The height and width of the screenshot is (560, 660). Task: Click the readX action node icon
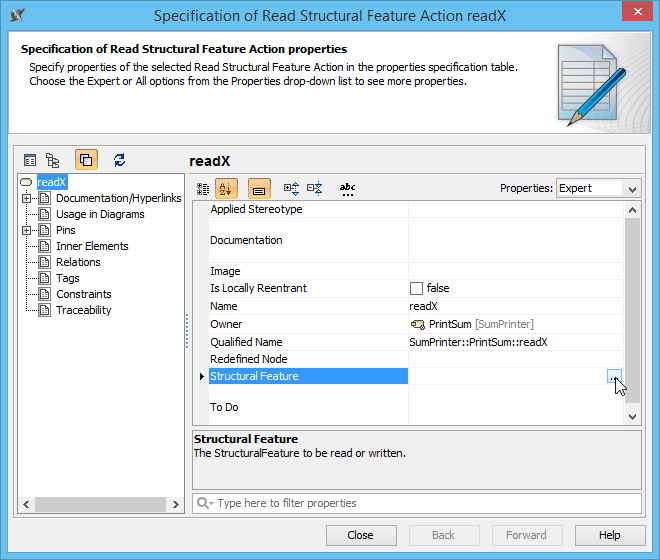coord(26,182)
